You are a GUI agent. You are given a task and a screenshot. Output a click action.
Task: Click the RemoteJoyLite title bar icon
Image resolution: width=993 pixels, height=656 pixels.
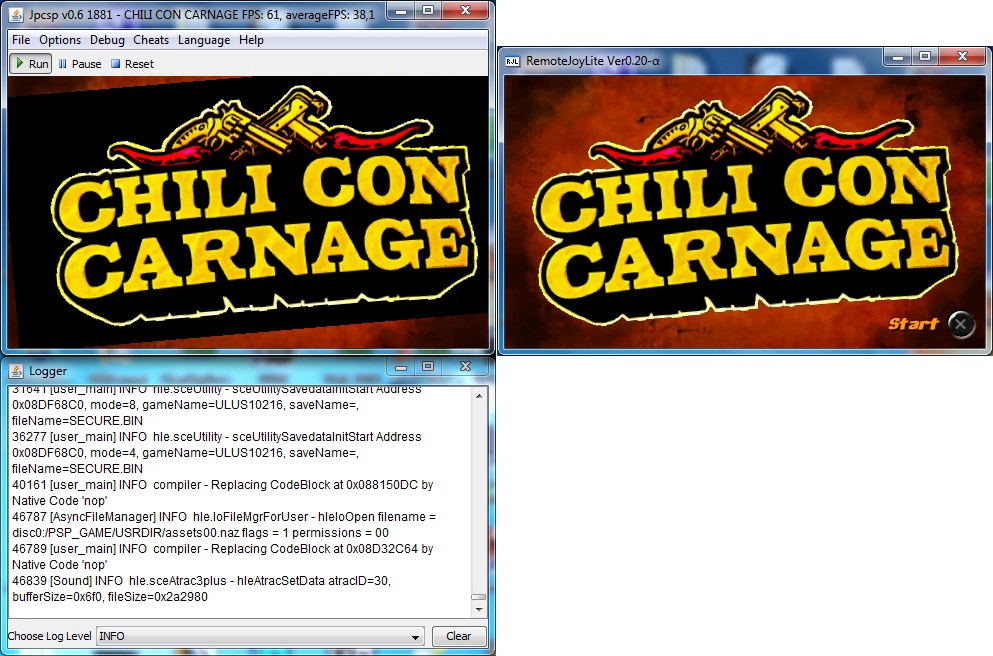tap(511, 61)
